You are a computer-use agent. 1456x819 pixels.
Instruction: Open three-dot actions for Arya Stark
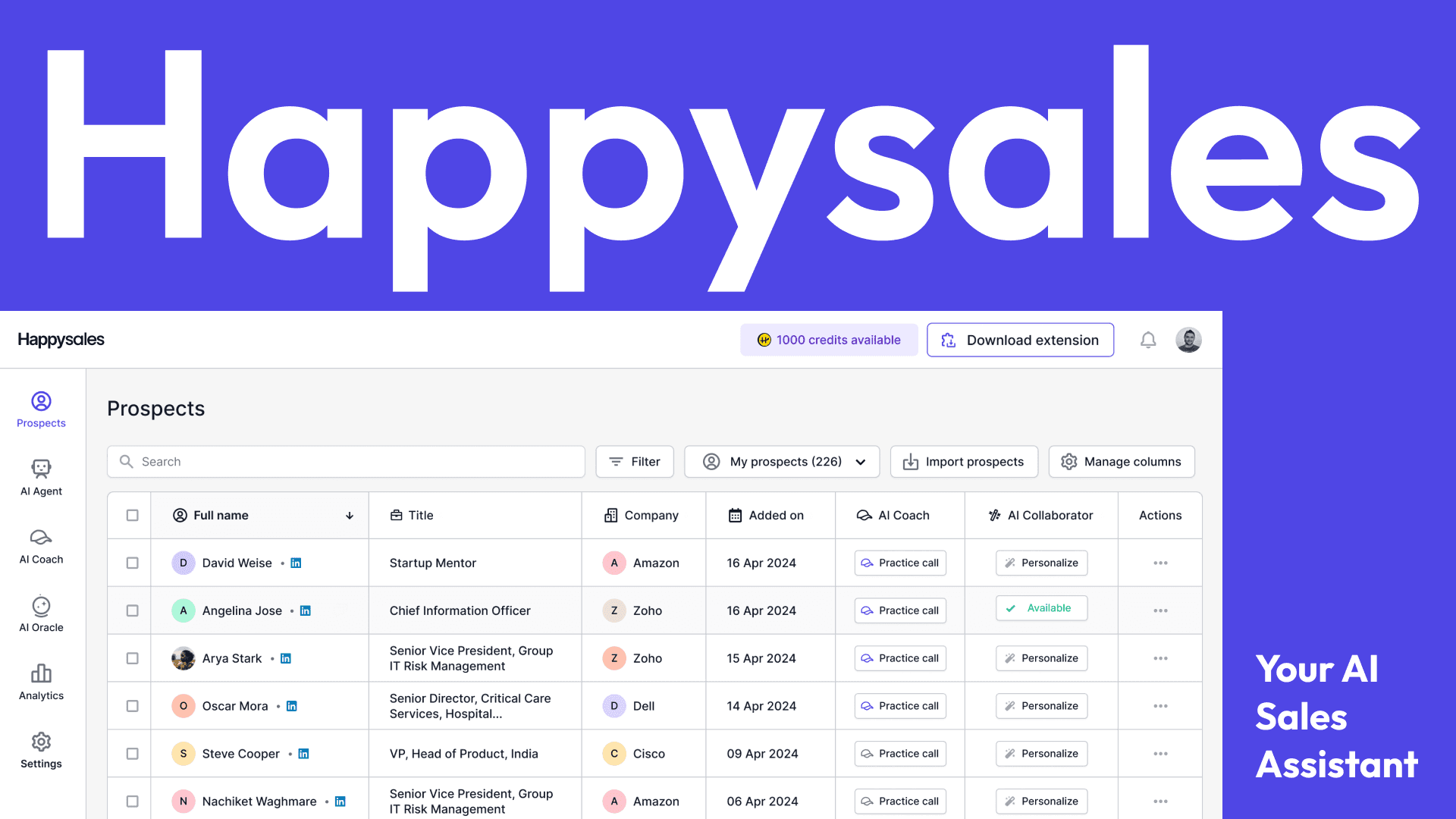pyautogui.click(x=1160, y=658)
